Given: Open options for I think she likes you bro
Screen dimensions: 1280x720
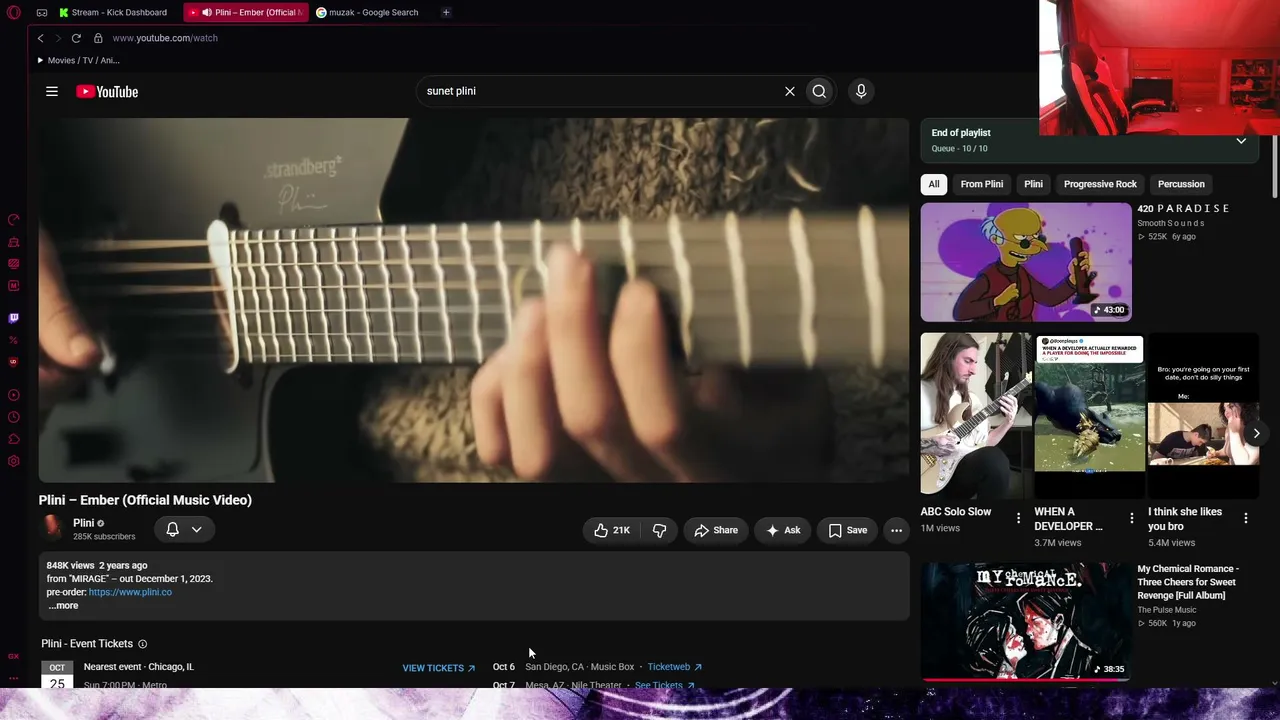Looking at the screenshot, I should (1246, 518).
